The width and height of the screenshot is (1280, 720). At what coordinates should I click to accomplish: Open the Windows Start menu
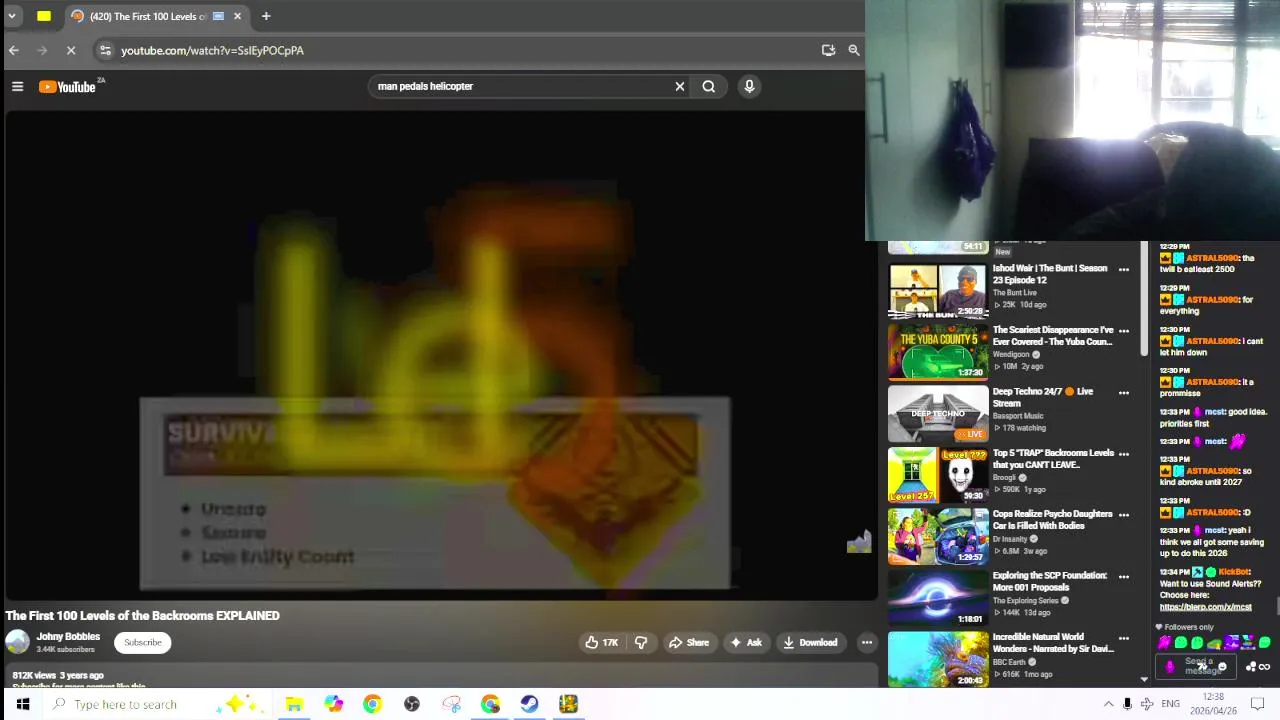click(22, 704)
